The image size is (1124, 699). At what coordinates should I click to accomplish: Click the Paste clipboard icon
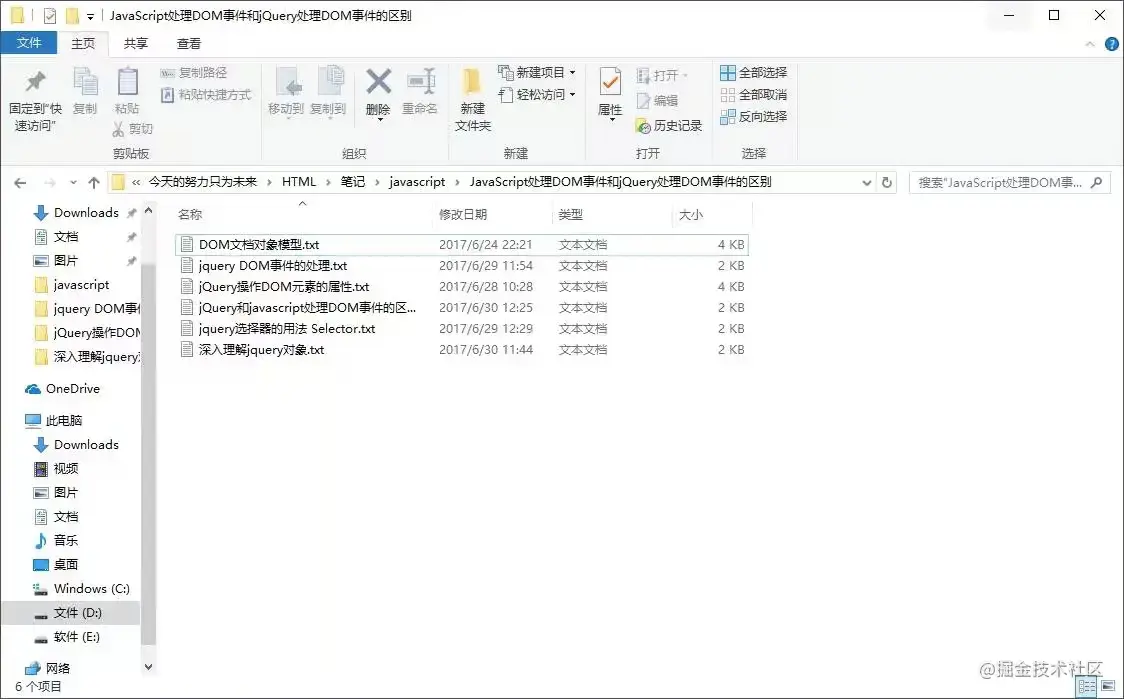(128, 82)
